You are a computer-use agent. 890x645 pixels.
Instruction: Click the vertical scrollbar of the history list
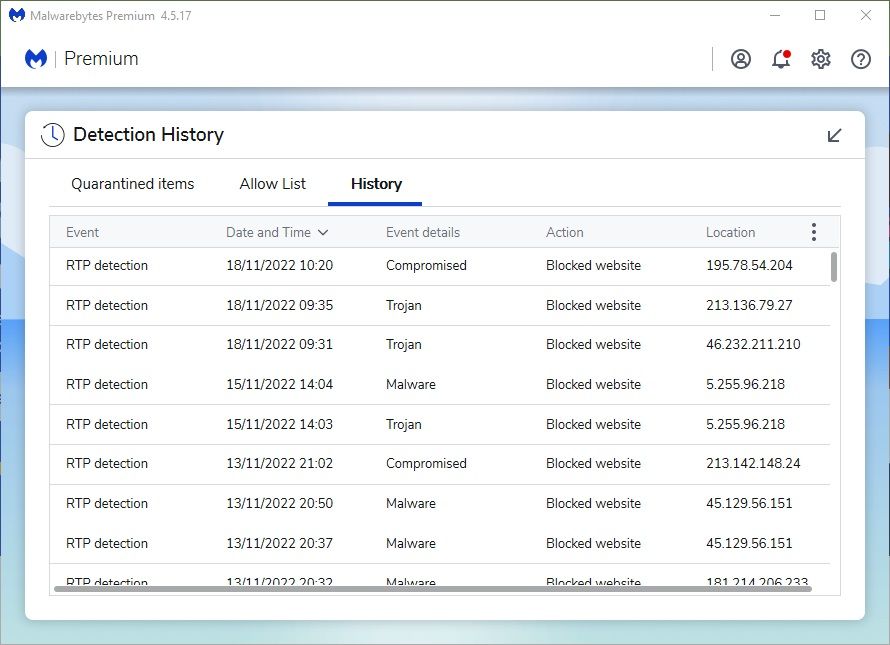(834, 267)
